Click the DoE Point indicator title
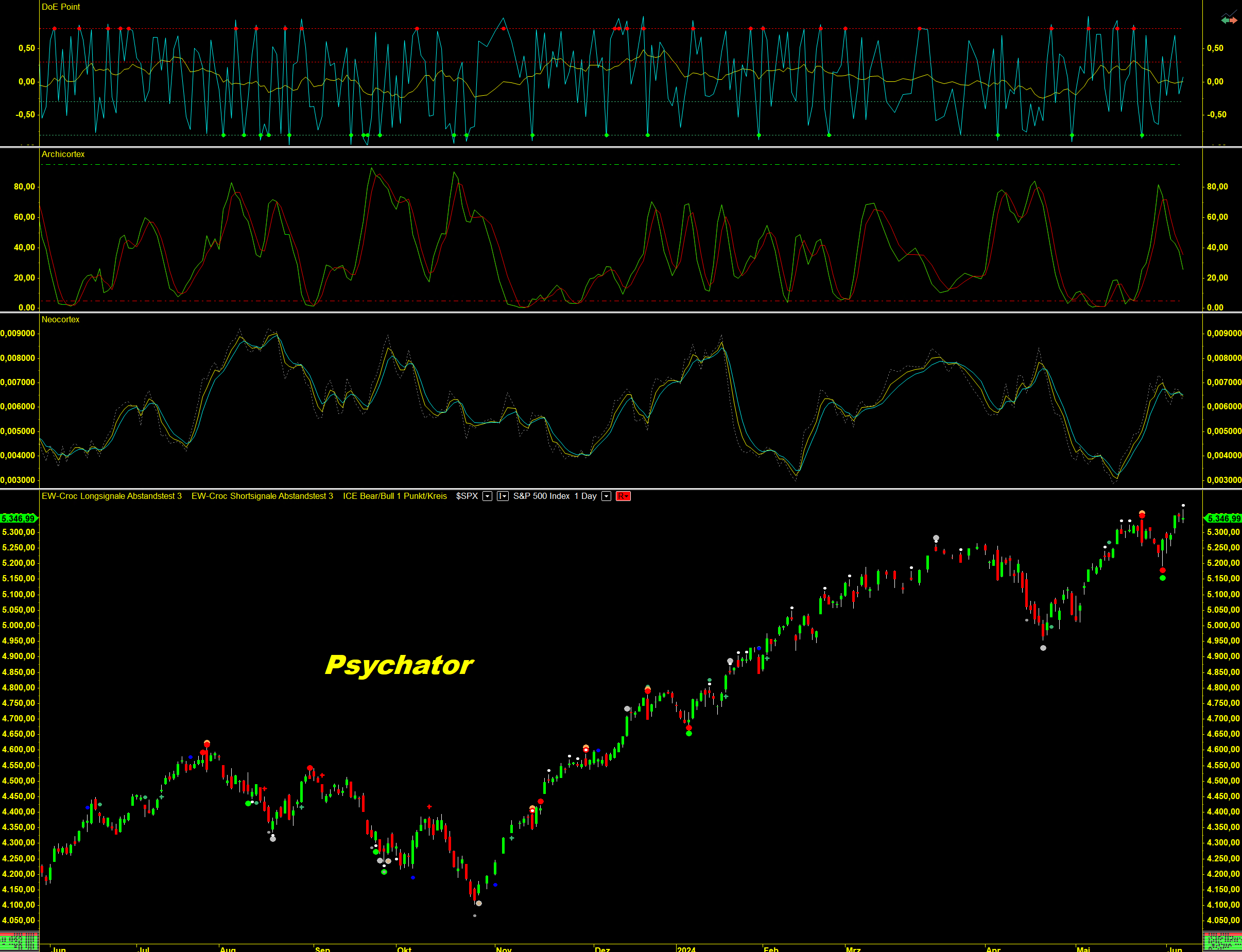Image resolution: width=1242 pixels, height=952 pixels. (61, 7)
